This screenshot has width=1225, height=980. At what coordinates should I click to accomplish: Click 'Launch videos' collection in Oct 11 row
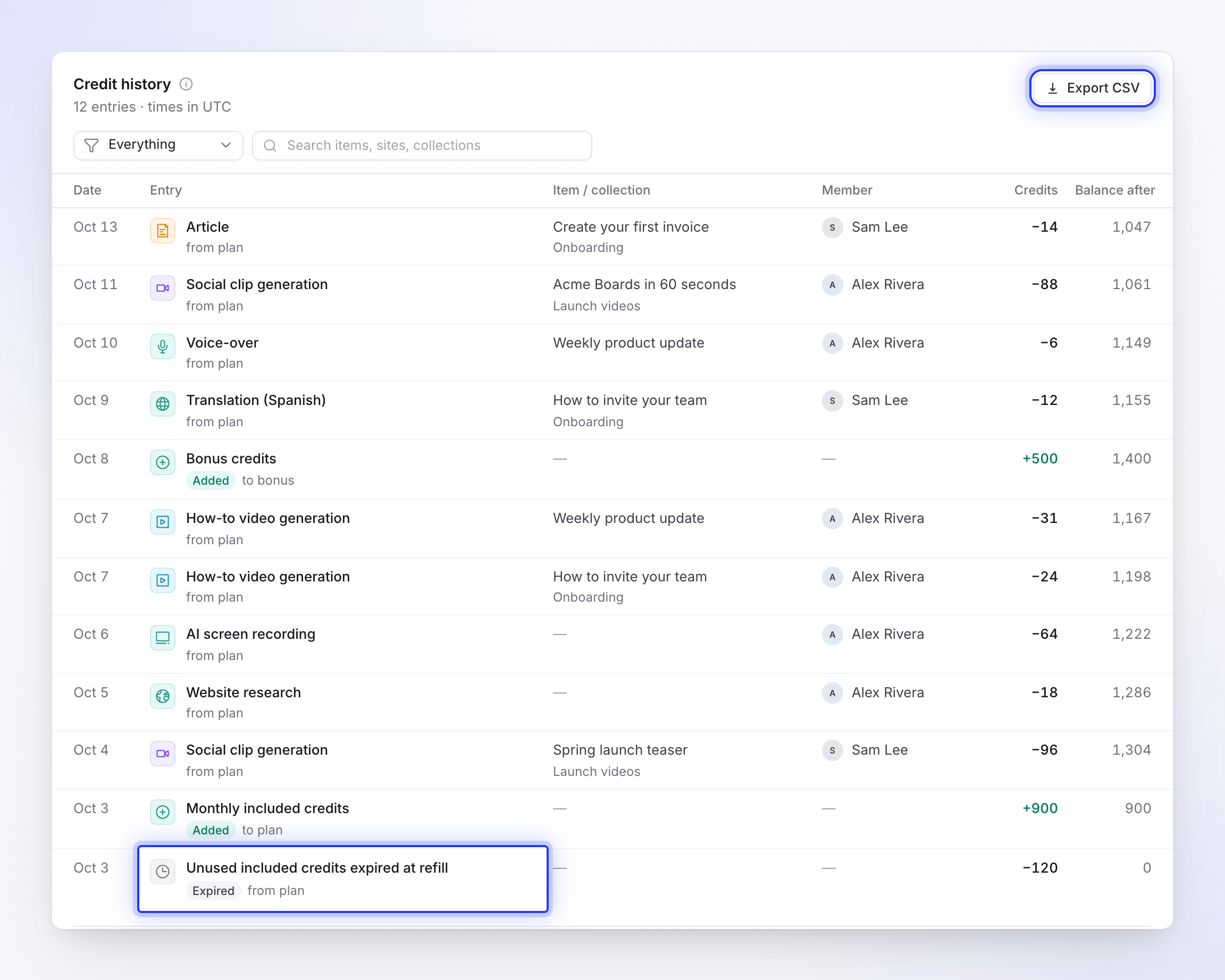coord(597,306)
